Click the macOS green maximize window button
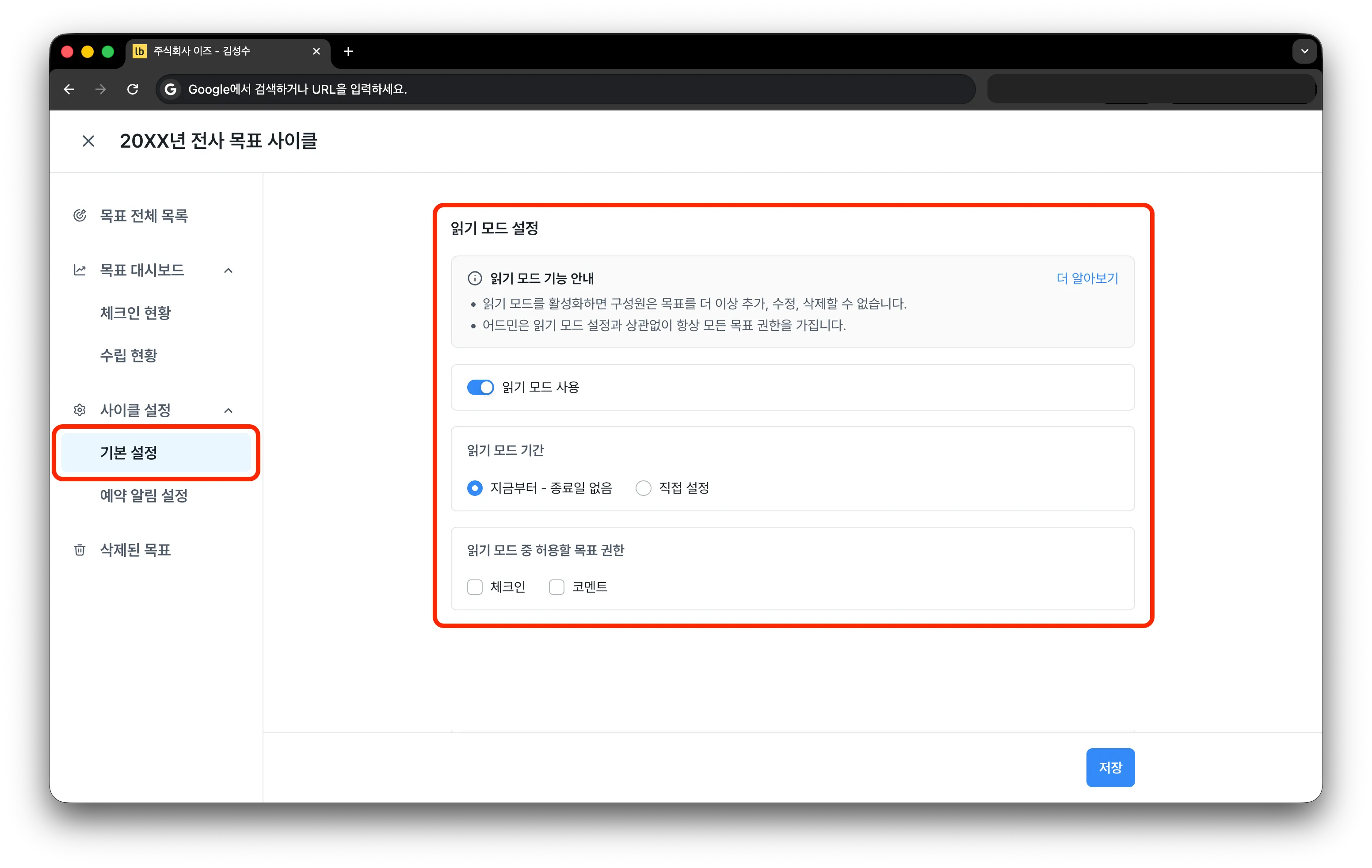The width and height of the screenshot is (1372, 868). (x=108, y=51)
